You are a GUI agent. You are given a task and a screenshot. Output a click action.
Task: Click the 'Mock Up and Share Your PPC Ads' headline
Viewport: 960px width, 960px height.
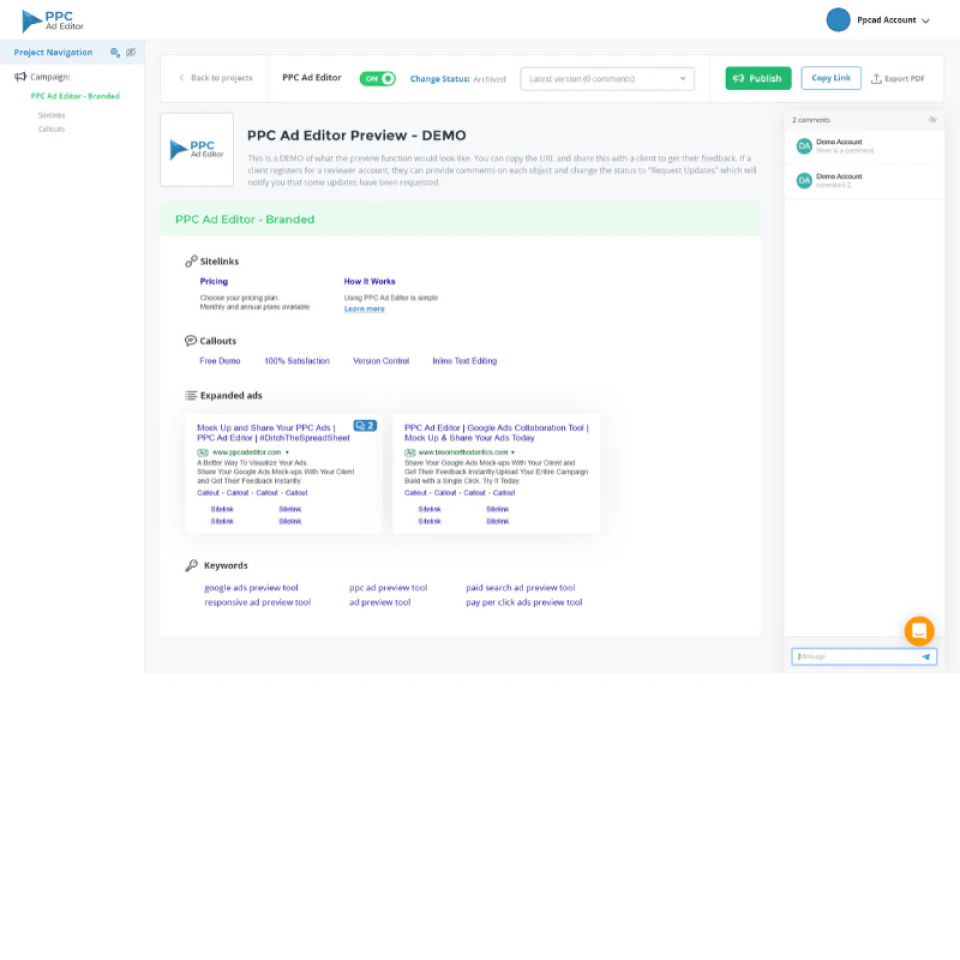273,432
